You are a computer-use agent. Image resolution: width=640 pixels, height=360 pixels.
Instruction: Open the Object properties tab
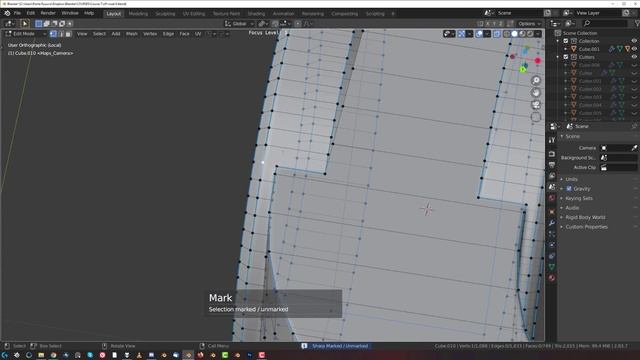coord(552,212)
